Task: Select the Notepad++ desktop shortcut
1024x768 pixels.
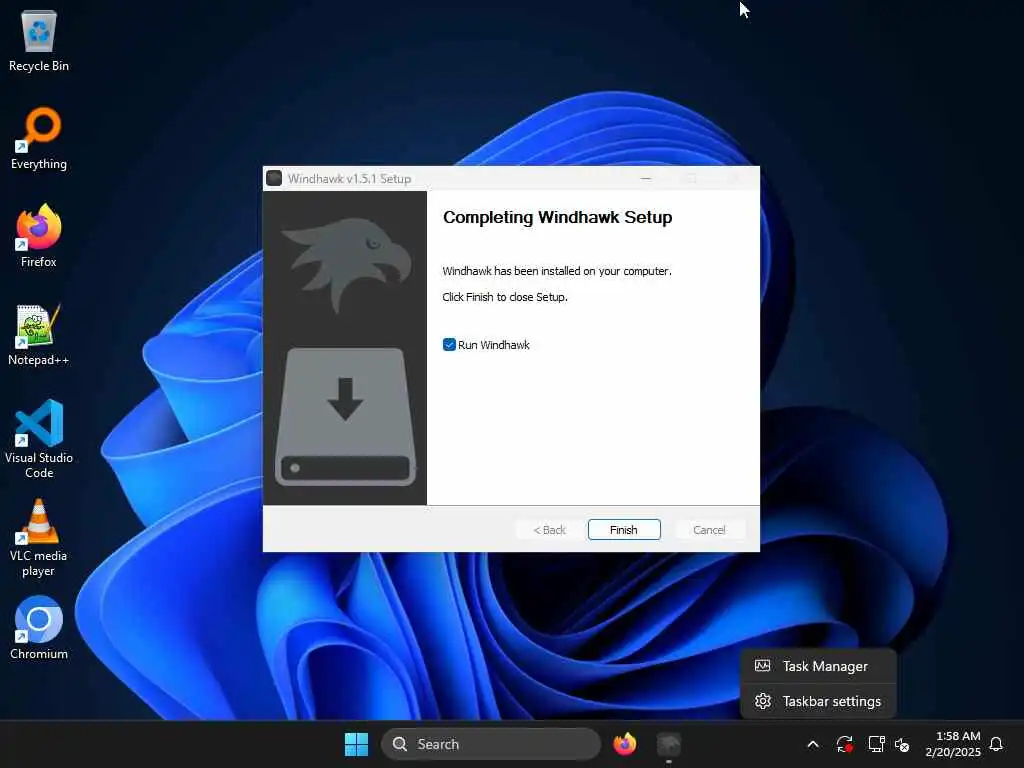Action: click(39, 334)
